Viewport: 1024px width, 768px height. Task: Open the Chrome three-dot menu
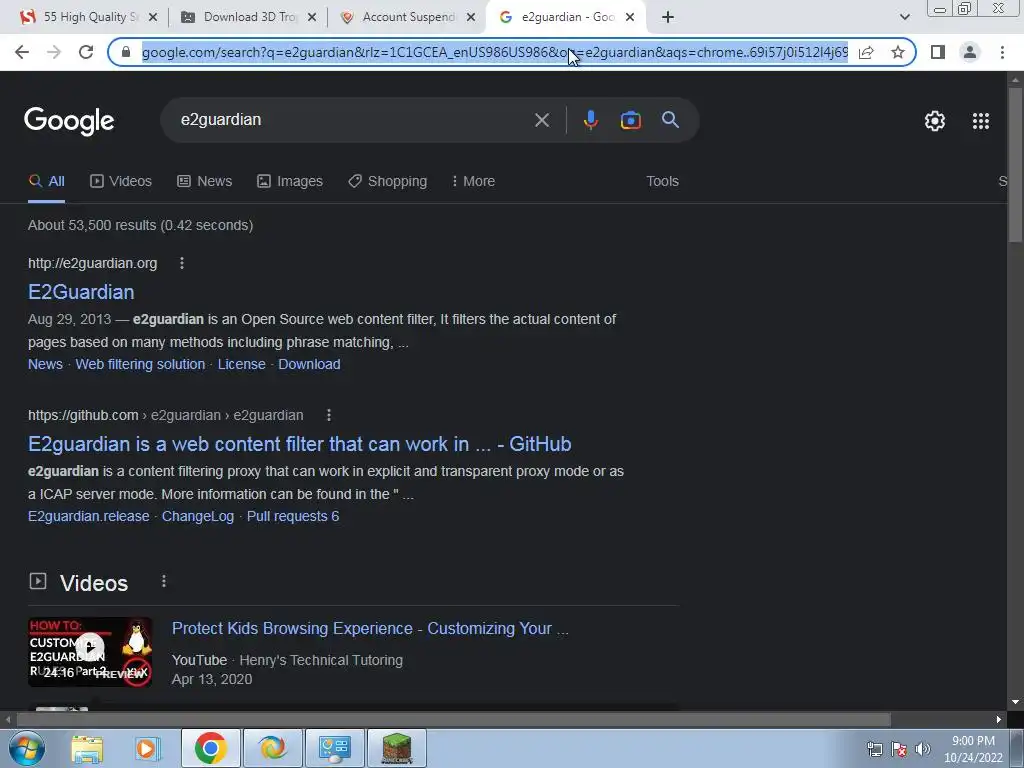[x=1002, y=52]
